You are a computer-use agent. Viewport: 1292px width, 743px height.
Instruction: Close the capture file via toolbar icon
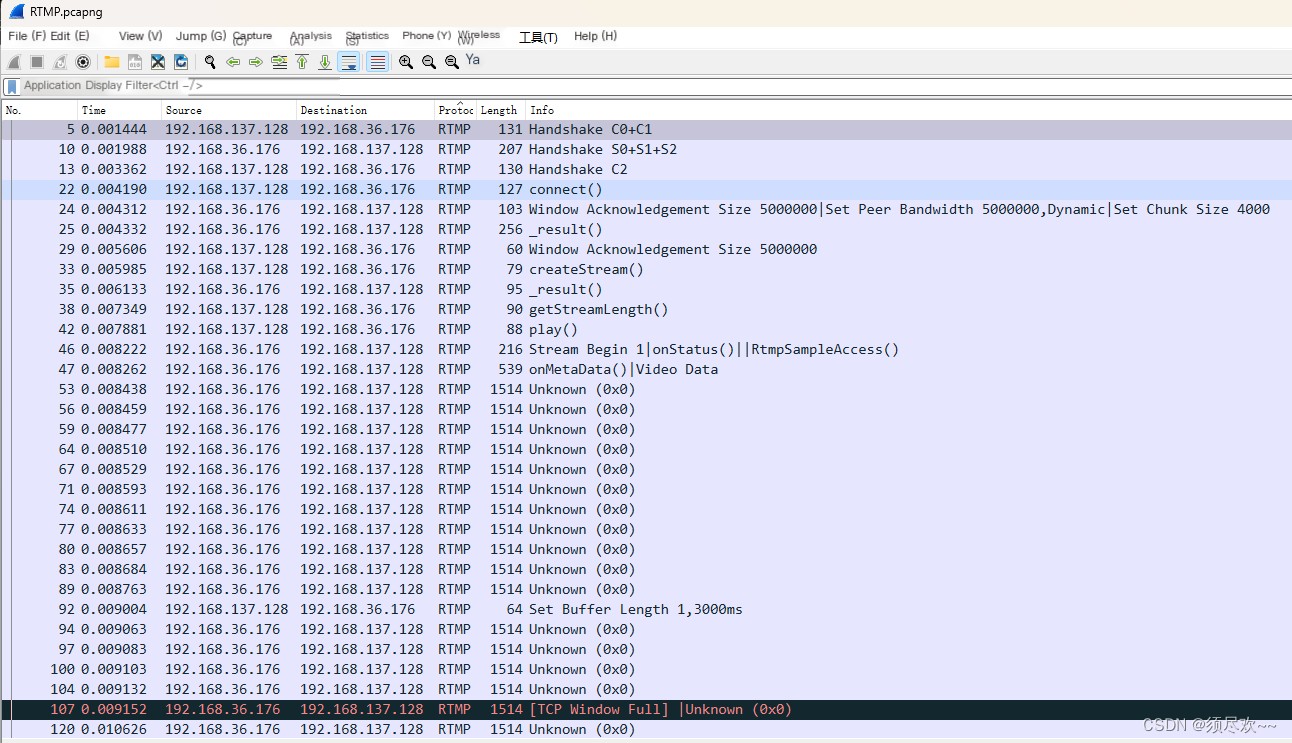tap(158, 62)
